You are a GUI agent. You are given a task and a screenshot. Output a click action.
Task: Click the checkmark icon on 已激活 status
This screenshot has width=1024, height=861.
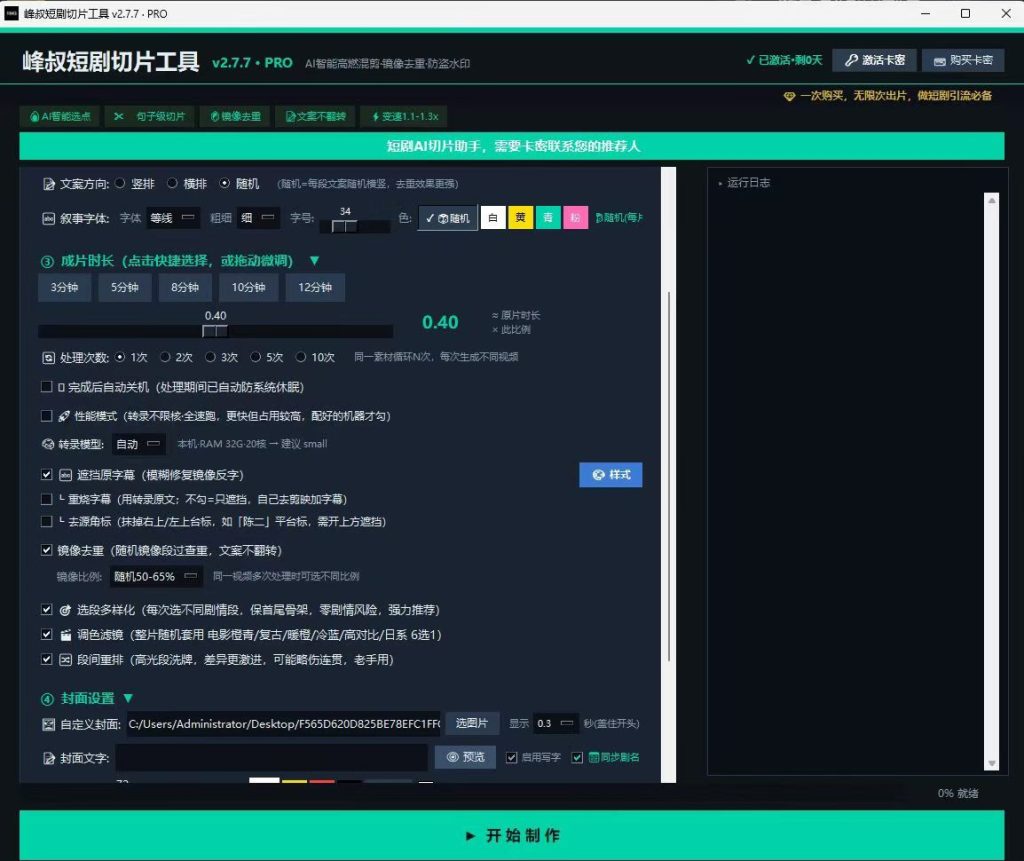[x=750, y=60]
